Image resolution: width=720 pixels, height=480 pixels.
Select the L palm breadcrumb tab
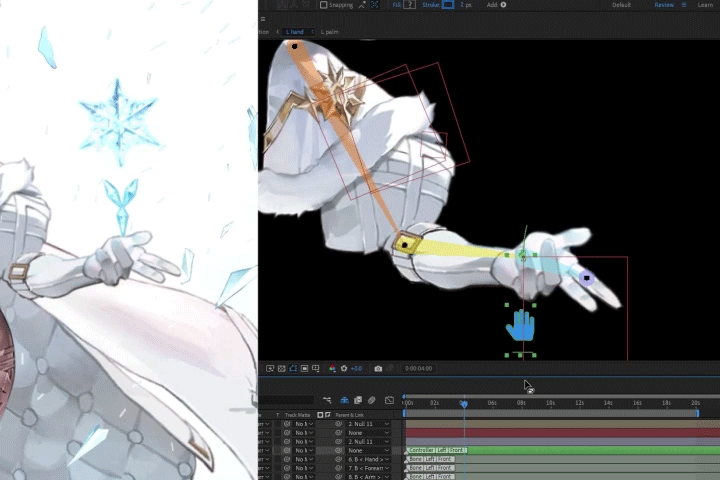(x=329, y=32)
